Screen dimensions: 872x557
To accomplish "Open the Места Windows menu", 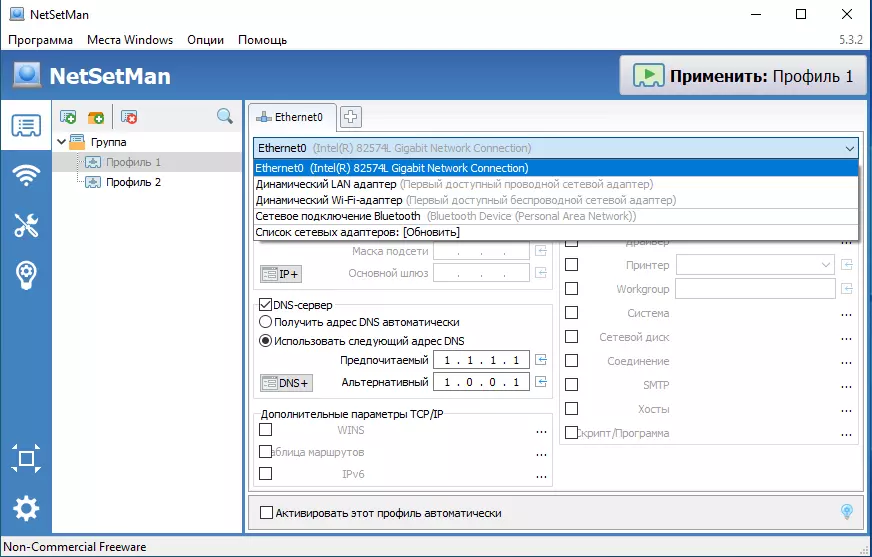I will point(130,40).
